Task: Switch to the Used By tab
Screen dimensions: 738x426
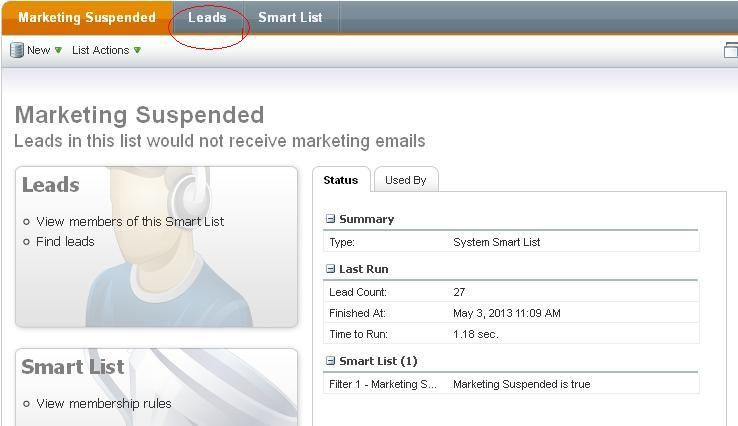Action: pos(405,180)
